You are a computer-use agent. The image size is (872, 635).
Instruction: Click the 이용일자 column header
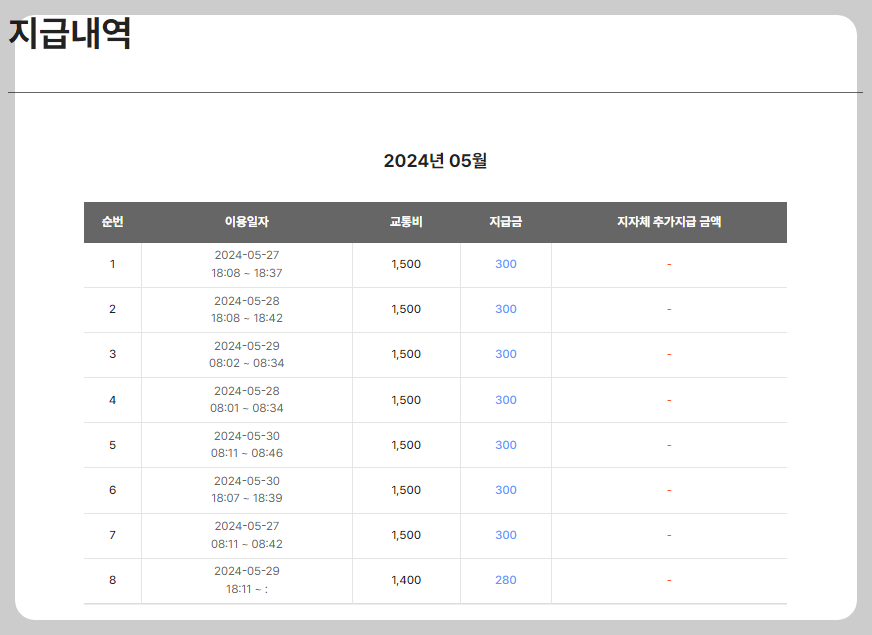point(246,222)
